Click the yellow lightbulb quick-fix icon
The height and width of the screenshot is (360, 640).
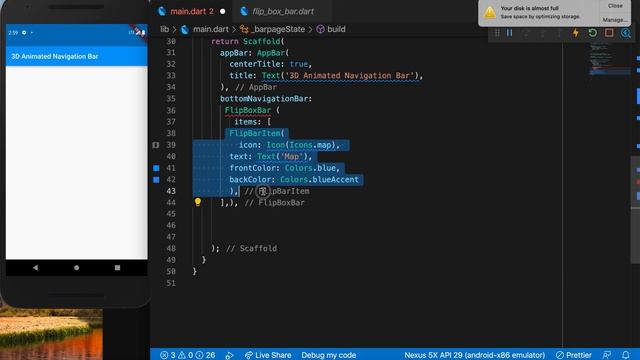click(x=198, y=202)
